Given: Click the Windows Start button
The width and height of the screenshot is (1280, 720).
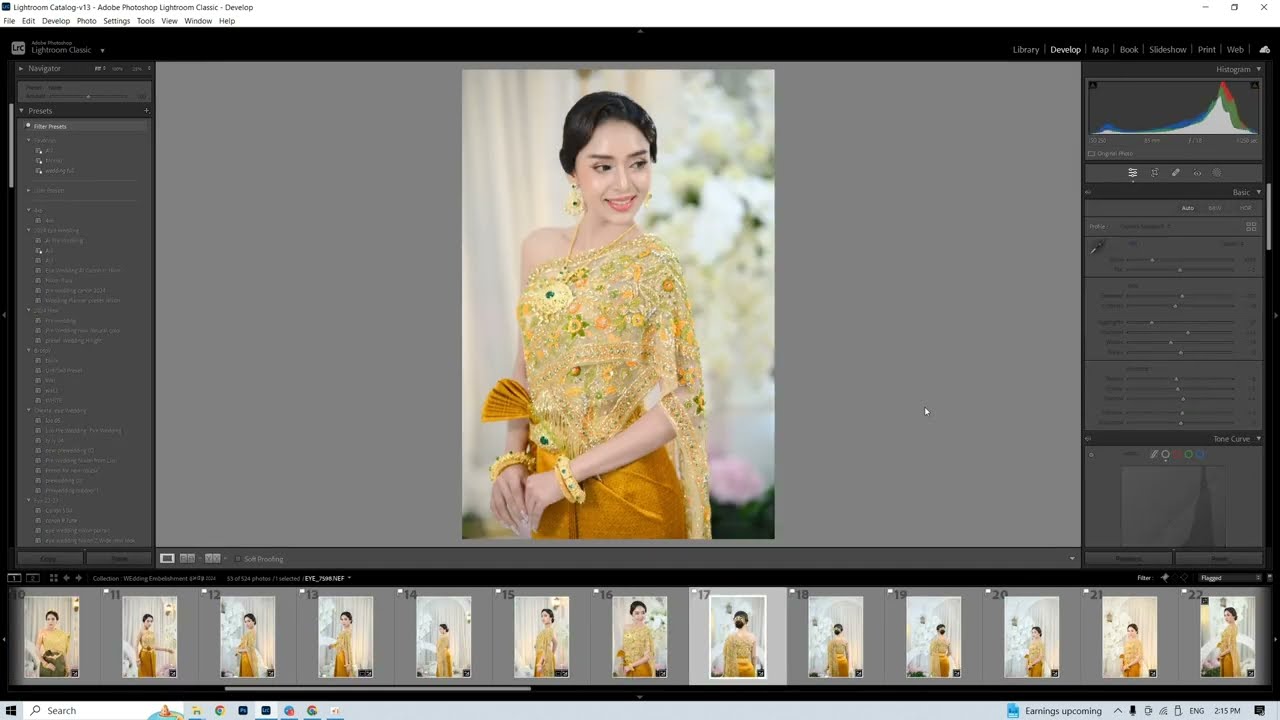Looking at the screenshot, I should [12, 710].
